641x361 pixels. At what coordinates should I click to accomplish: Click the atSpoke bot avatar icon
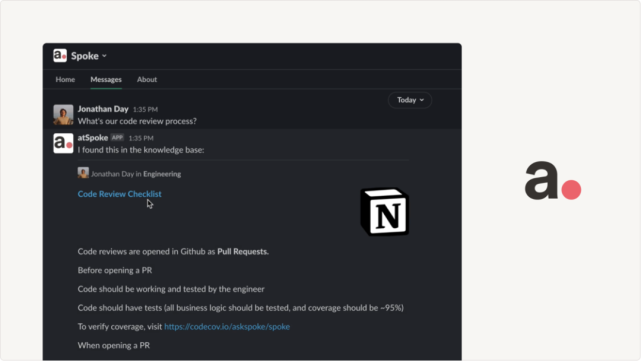click(x=63, y=143)
